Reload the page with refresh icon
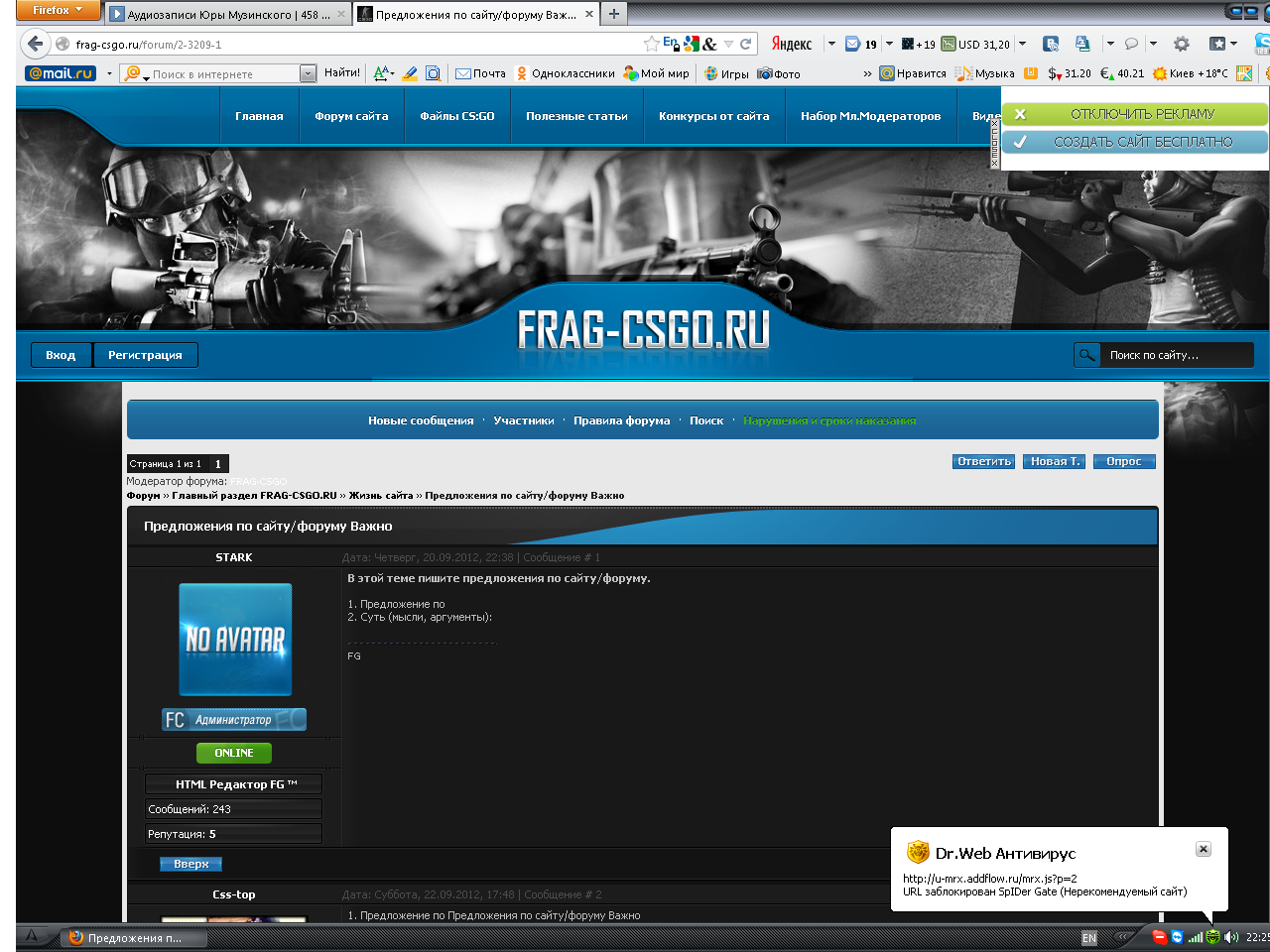1270x952 pixels. point(745,44)
